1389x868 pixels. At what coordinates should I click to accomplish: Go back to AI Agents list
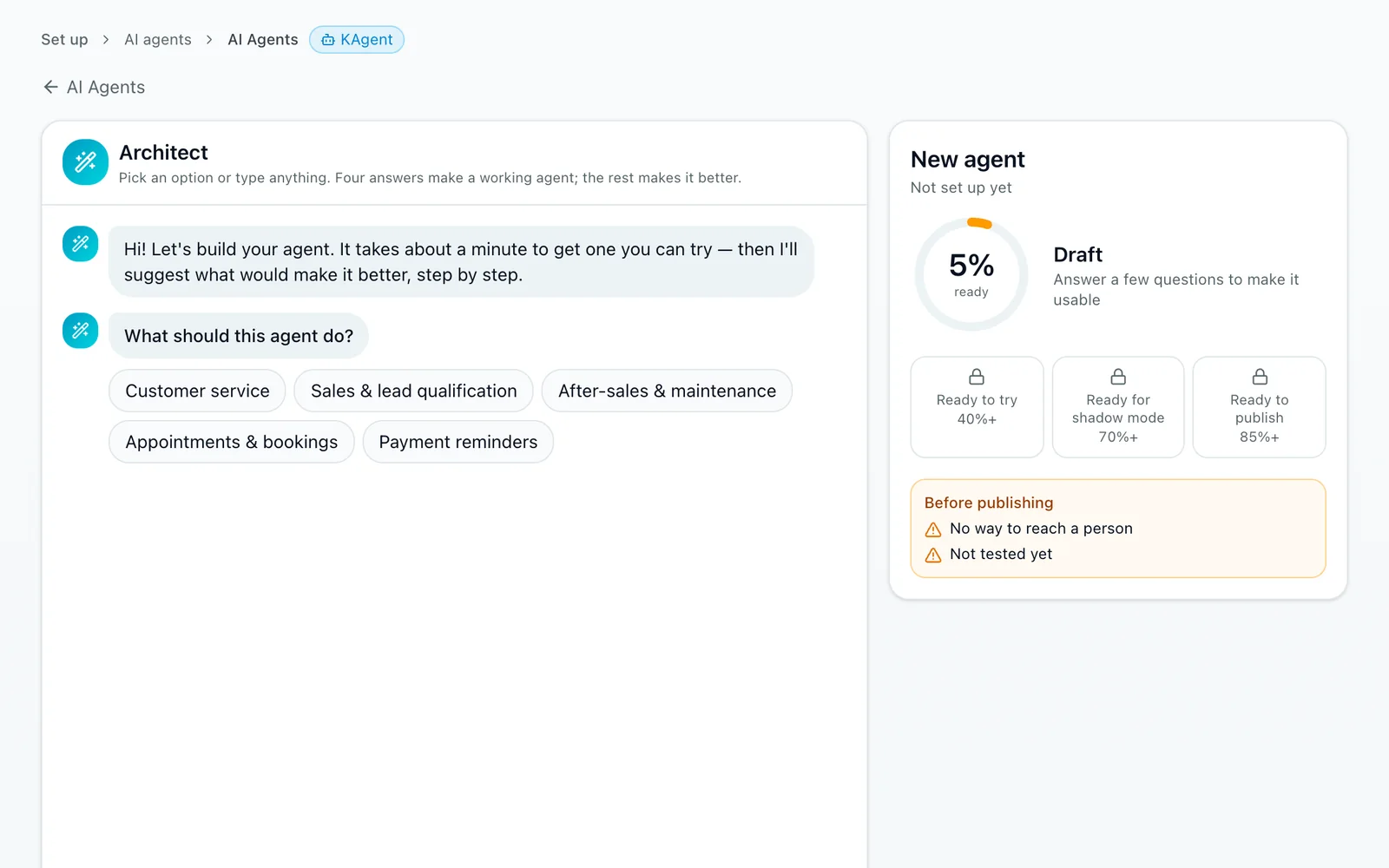point(94,87)
